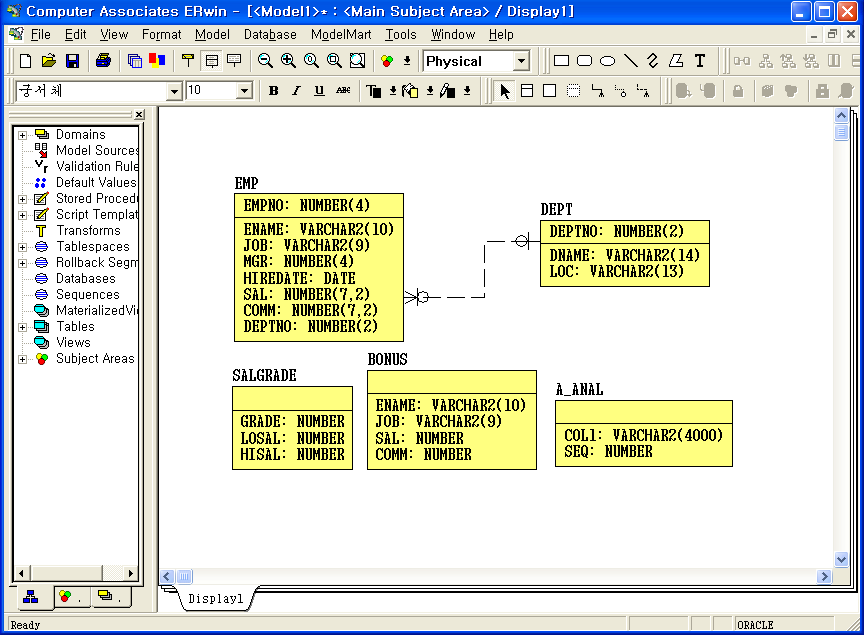Open the font name dropdown
This screenshot has height=635, width=864.
(x=174, y=91)
